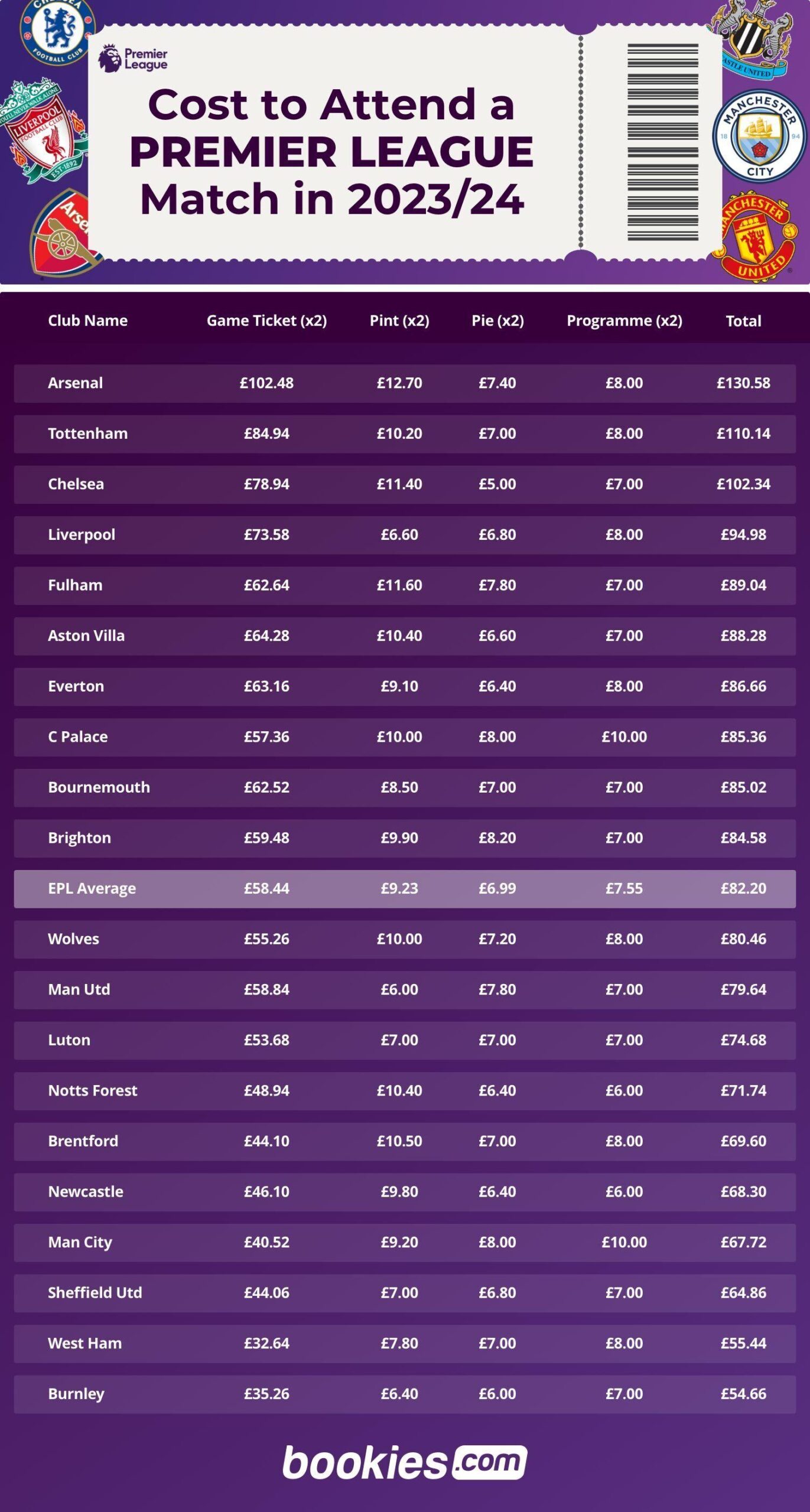Select the Game Ticket (x2) column header
The height and width of the screenshot is (1512, 810).
click(266, 321)
